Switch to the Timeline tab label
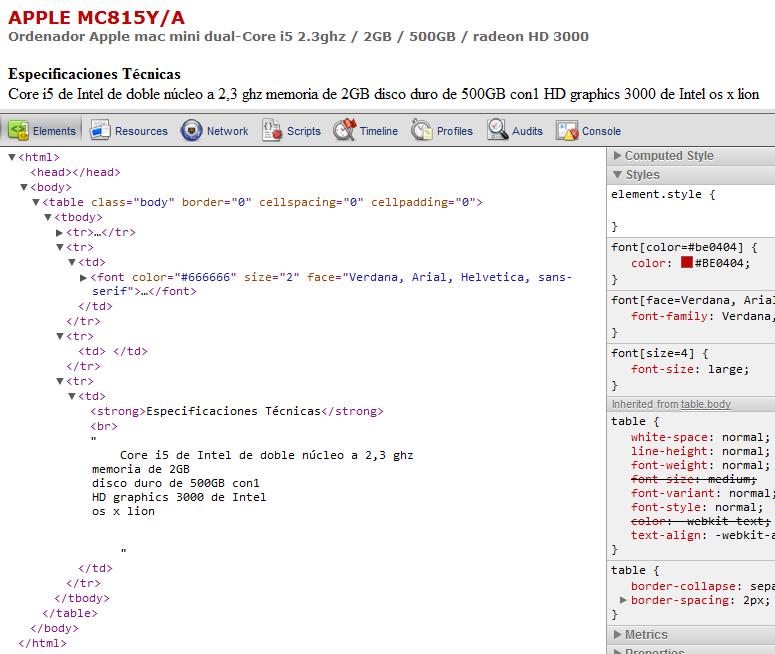775x654 pixels. [379, 131]
